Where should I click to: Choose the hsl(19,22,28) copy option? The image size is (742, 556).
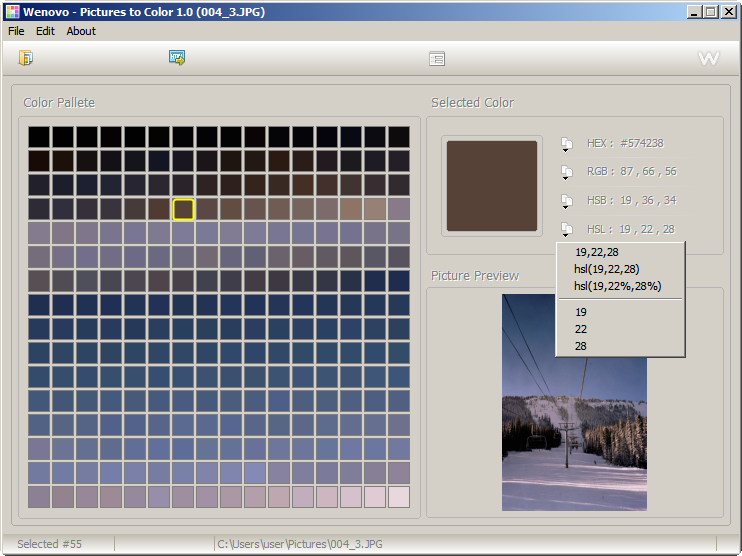coord(620,269)
